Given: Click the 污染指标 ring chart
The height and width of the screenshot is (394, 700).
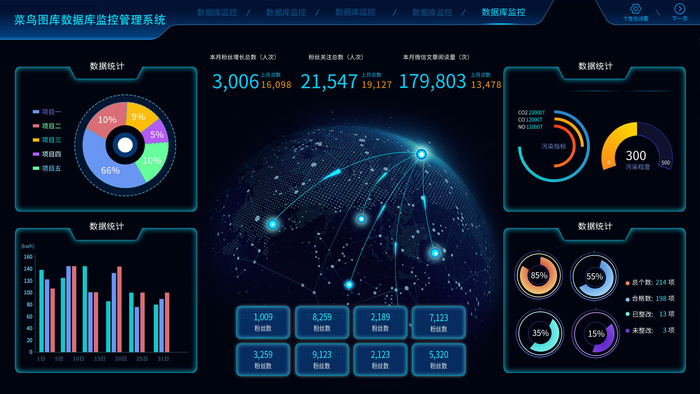Looking at the screenshot, I should [554, 146].
